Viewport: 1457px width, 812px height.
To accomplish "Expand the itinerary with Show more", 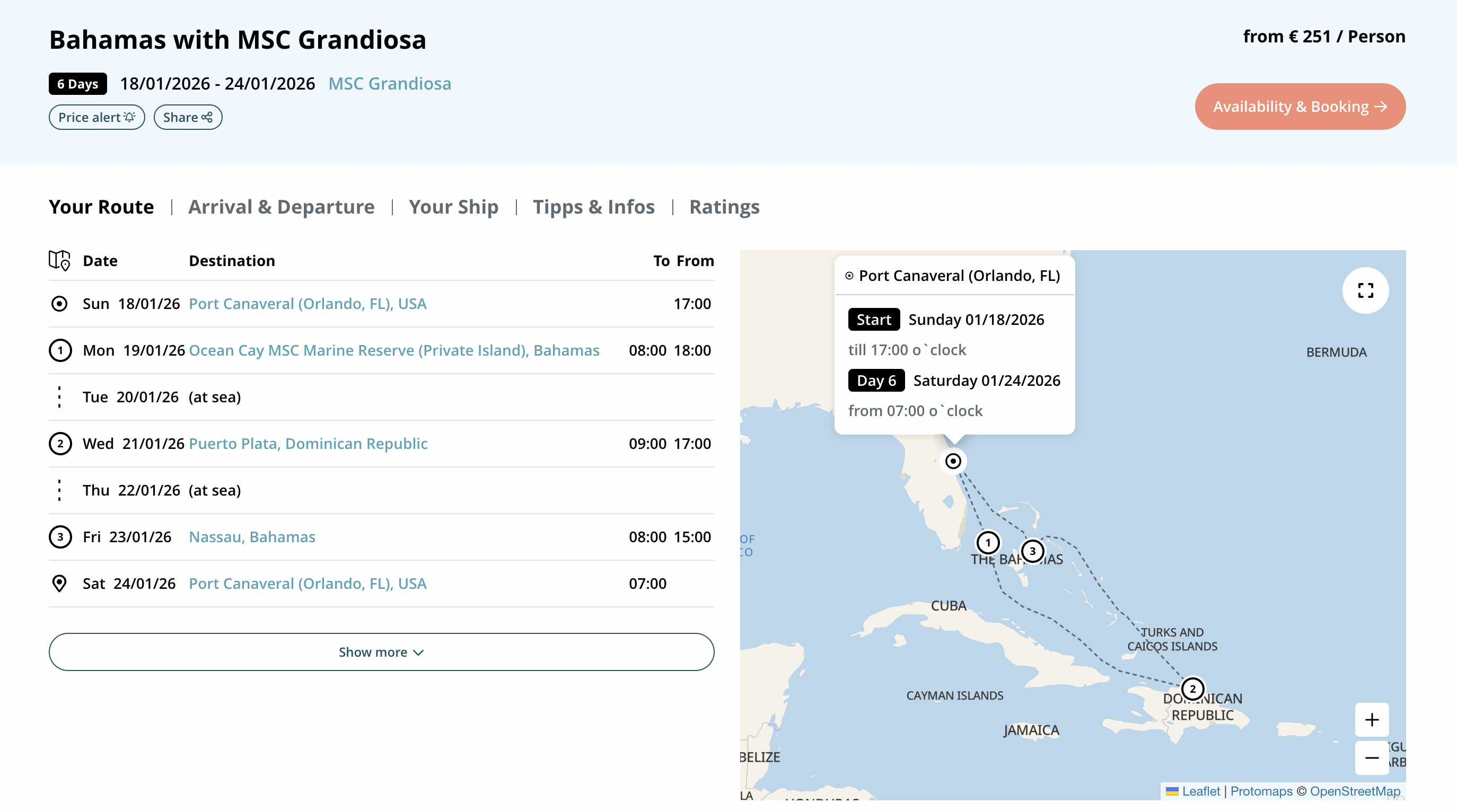I will (x=381, y=652).
